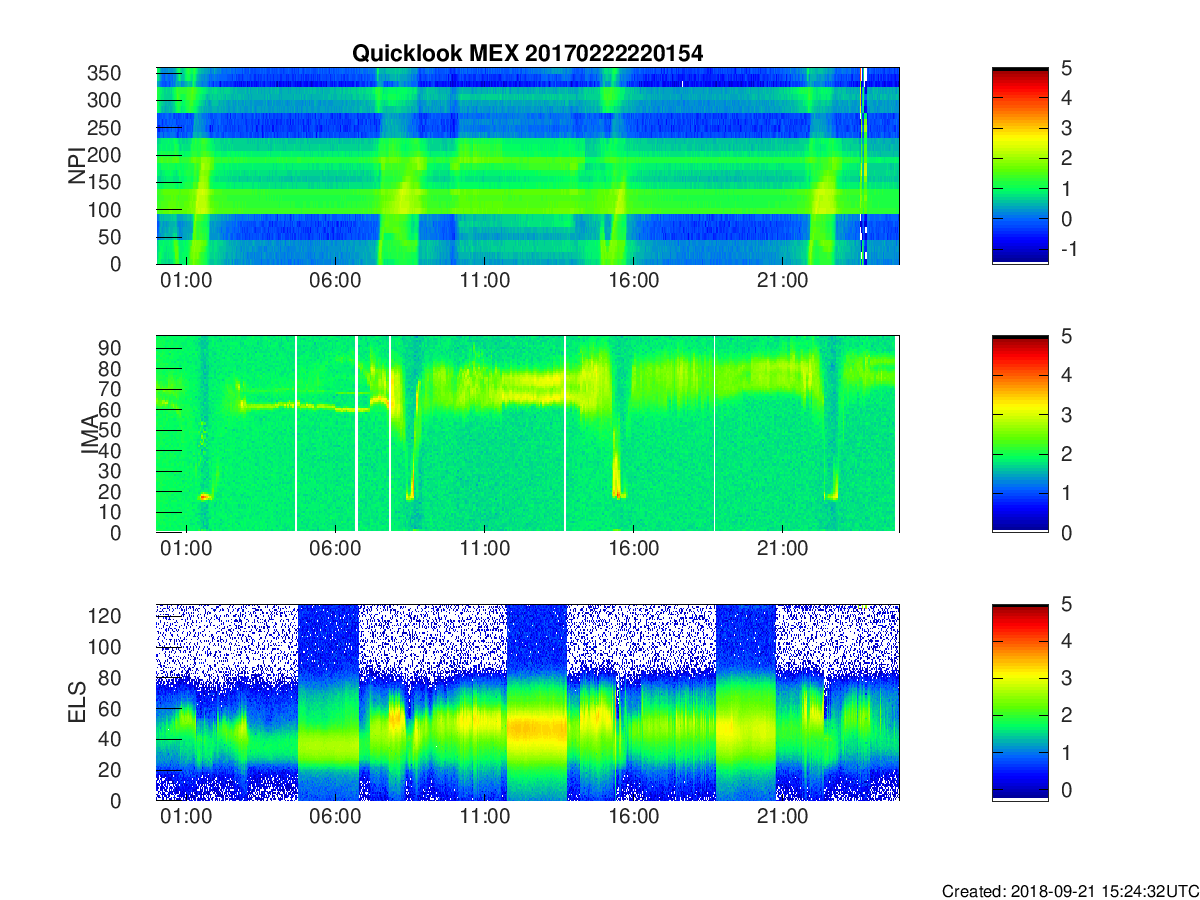
Task: Click the 01:00 tick below the ELS plot
Action: [186, 817]
